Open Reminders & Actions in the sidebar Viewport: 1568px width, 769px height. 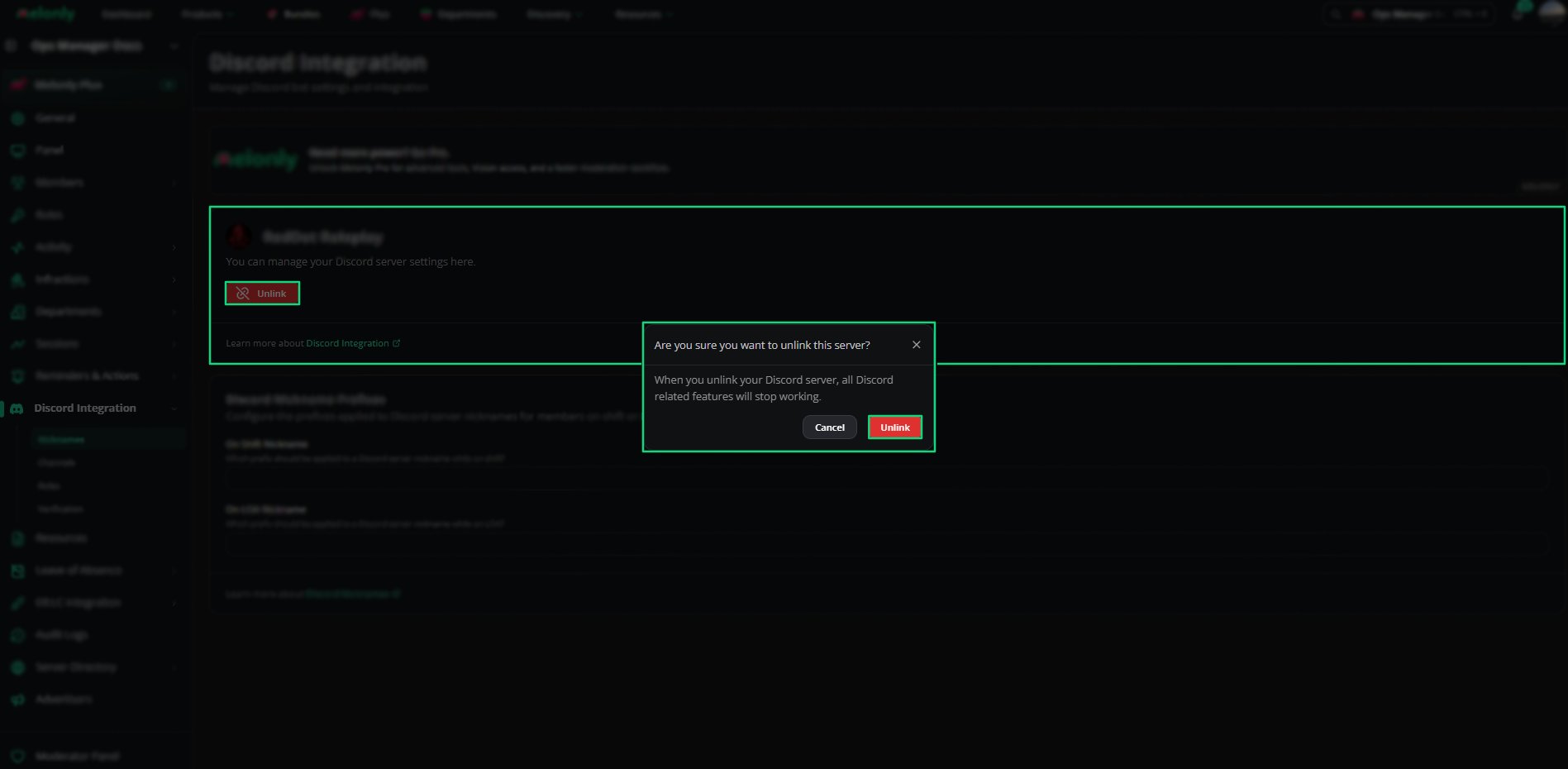coord(87,375)
